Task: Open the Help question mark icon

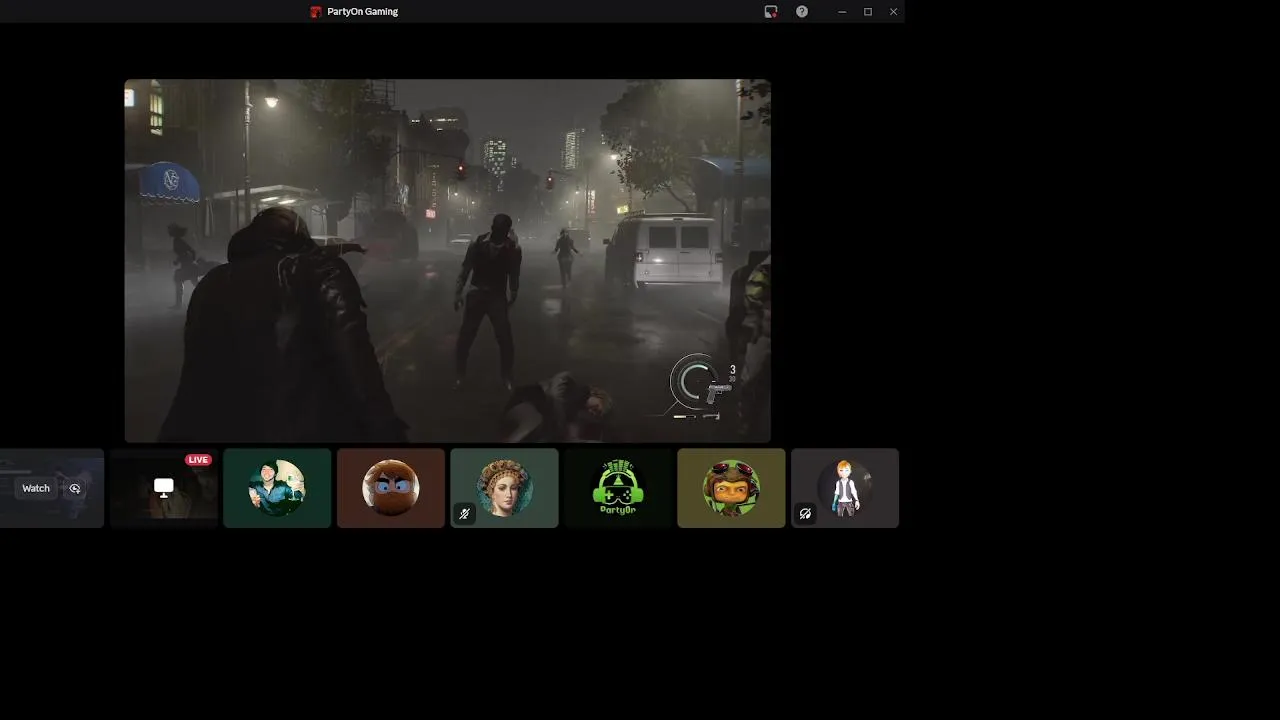Action: [802, 12]
